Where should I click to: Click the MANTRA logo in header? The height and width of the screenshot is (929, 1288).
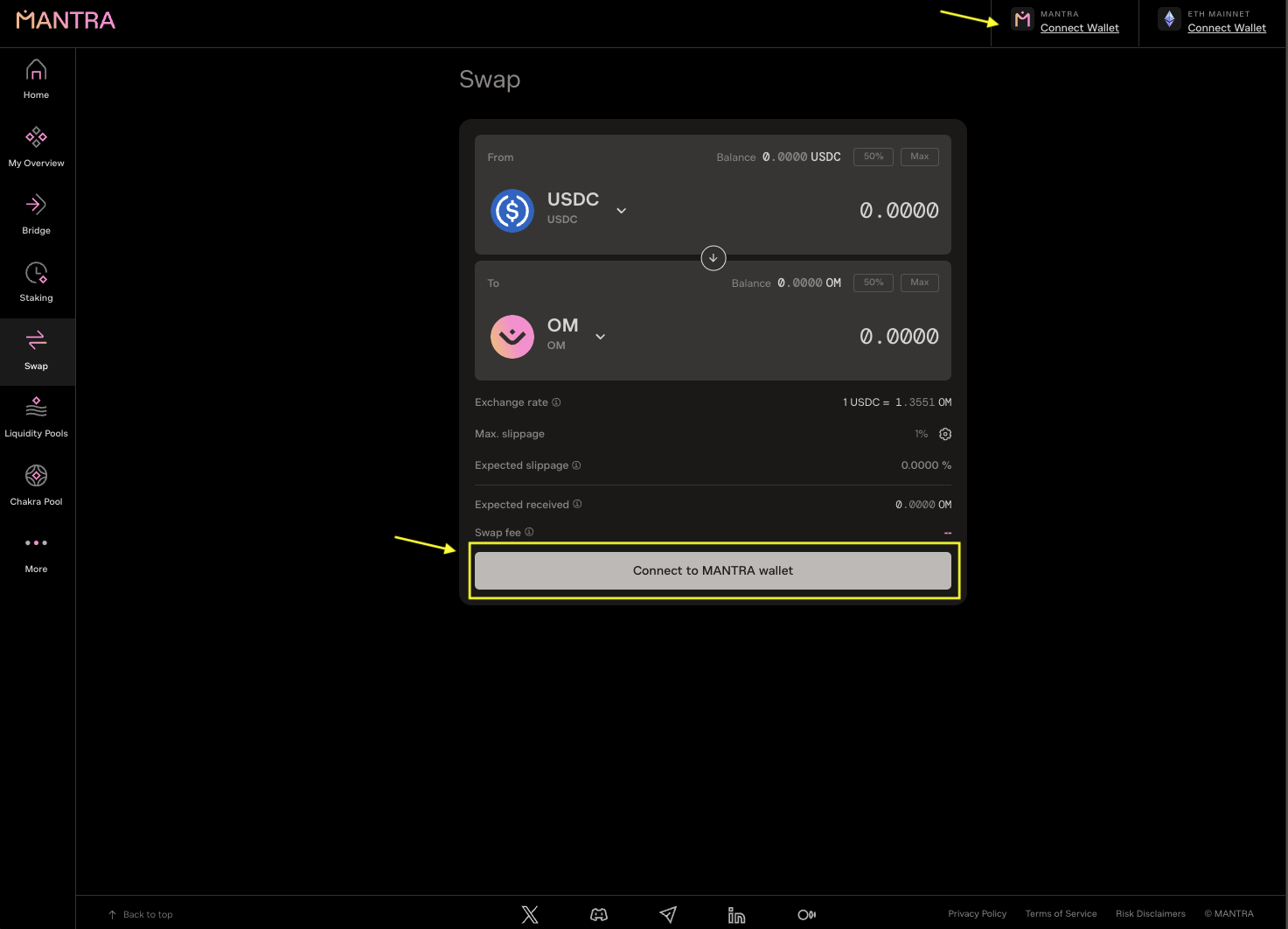click(66, 20)
